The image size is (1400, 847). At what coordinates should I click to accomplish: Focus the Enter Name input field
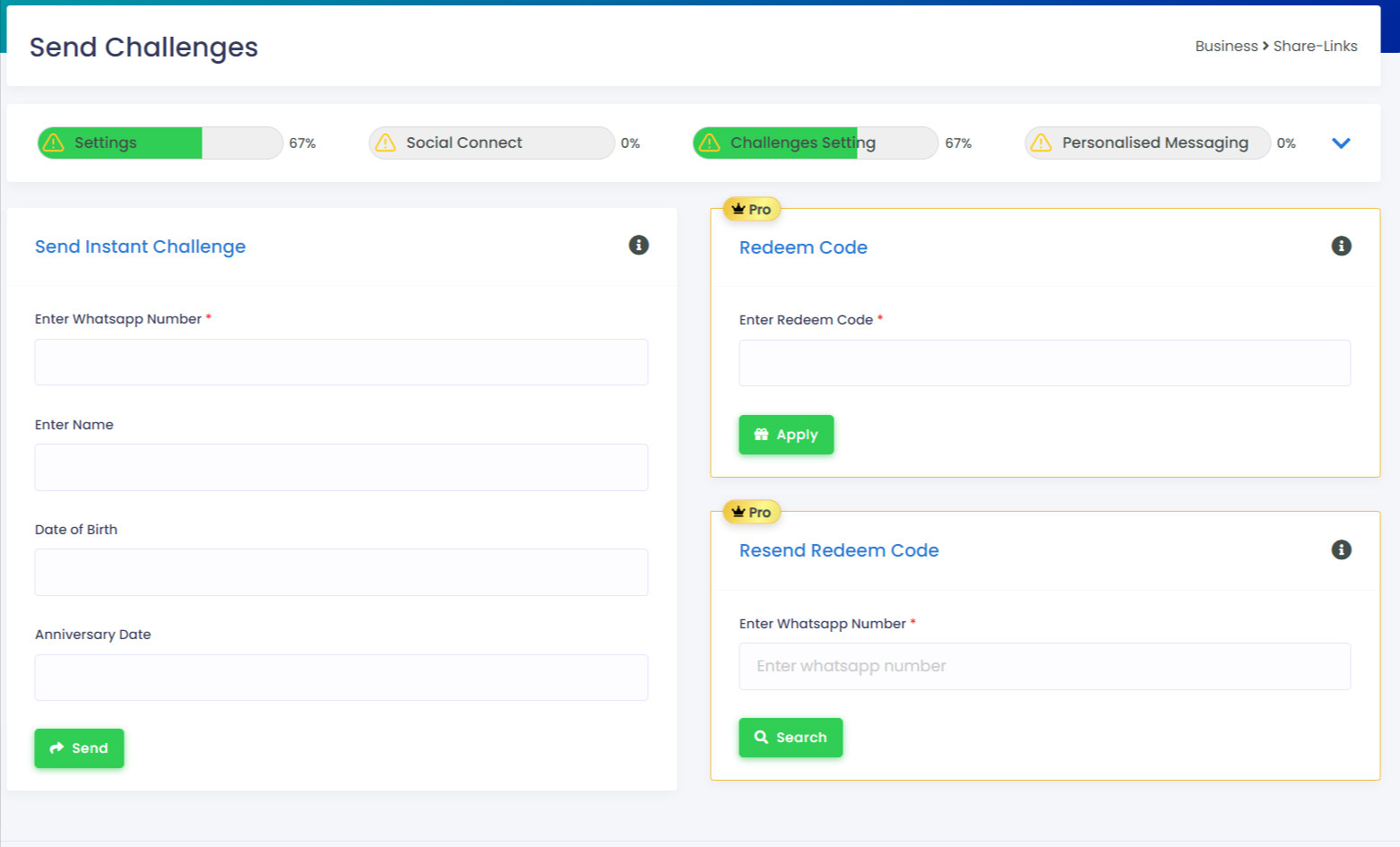coord(341,467)
